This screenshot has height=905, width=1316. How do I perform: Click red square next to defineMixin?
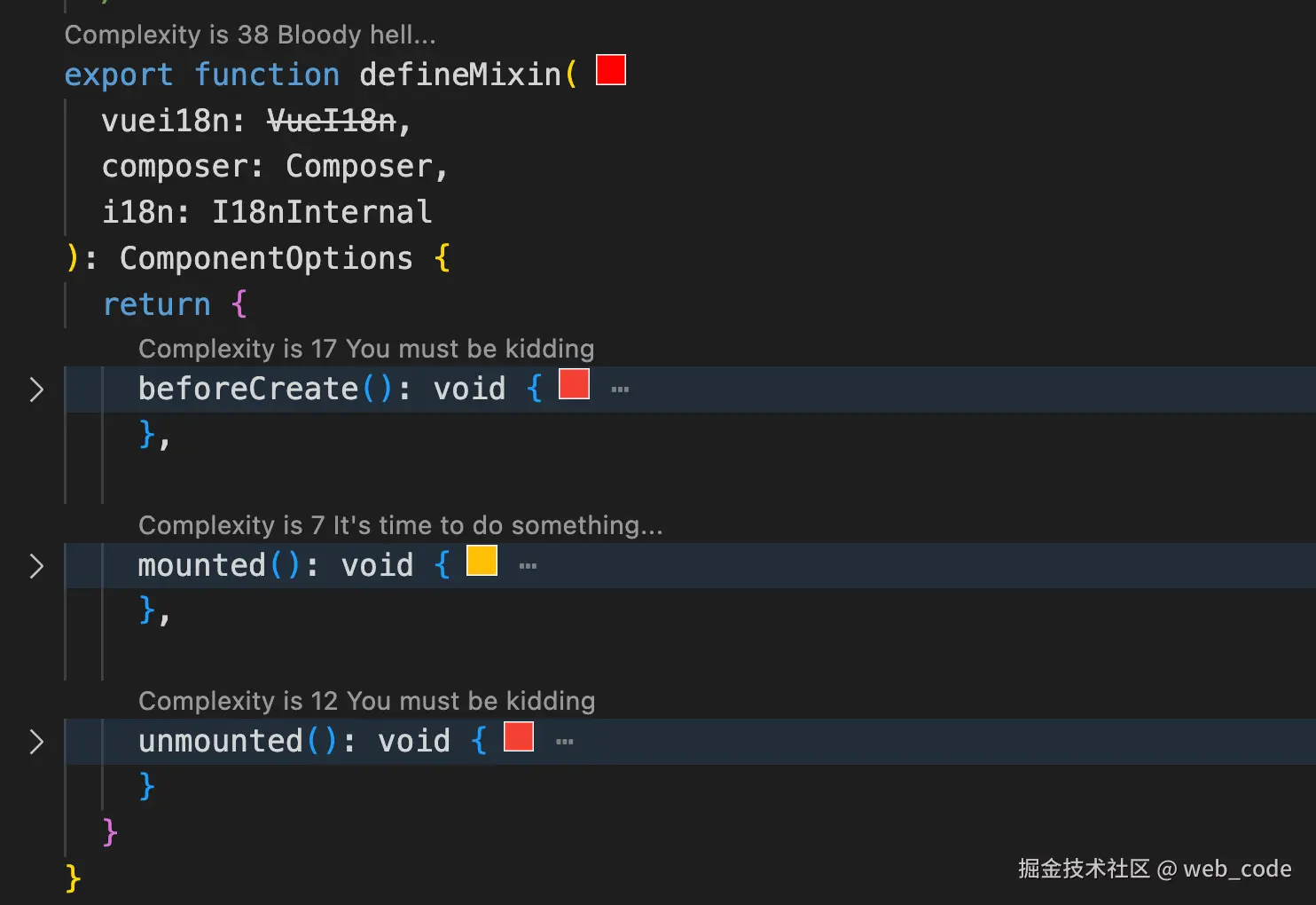tap(611, 70)
